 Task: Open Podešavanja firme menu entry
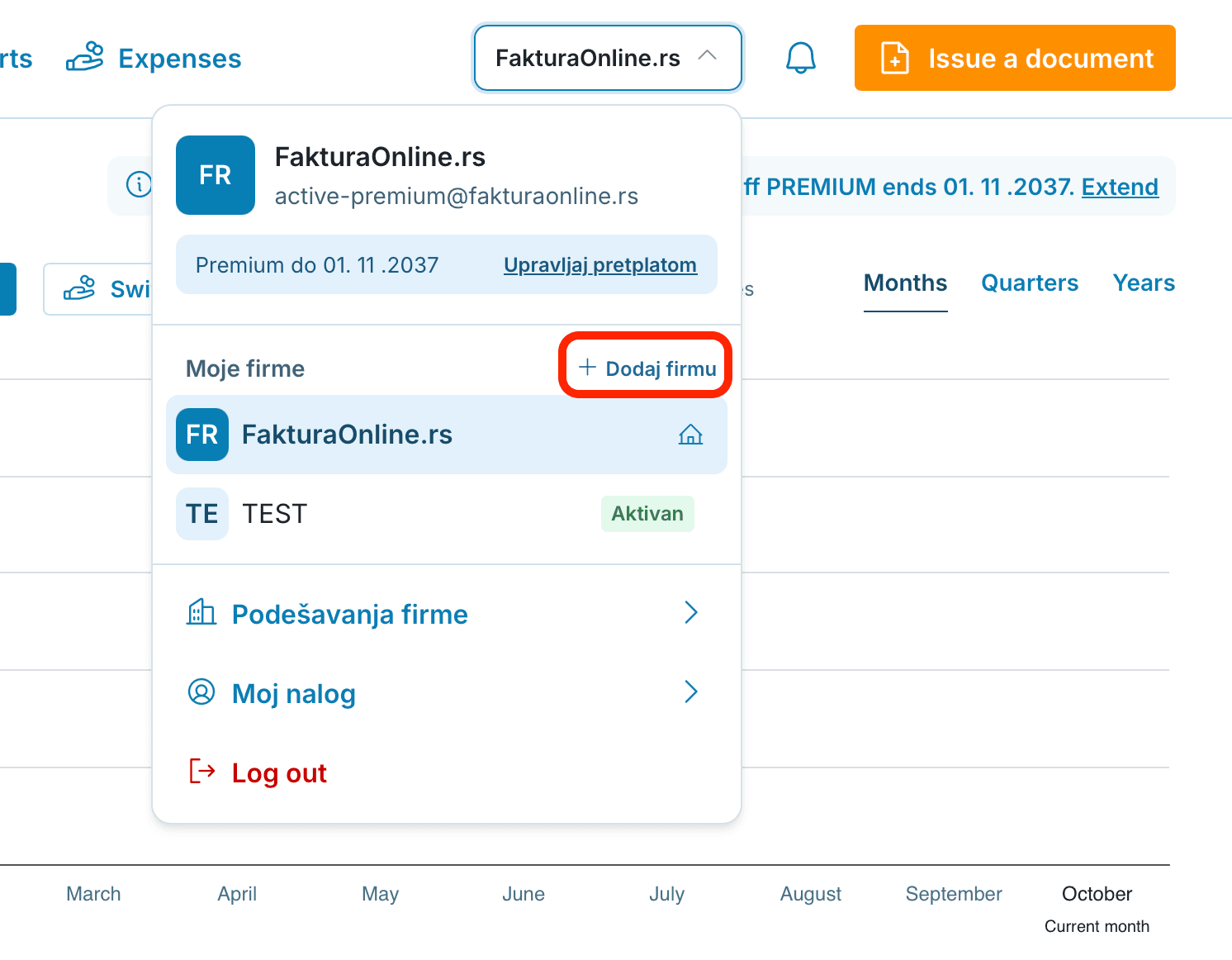coord(446,614)
